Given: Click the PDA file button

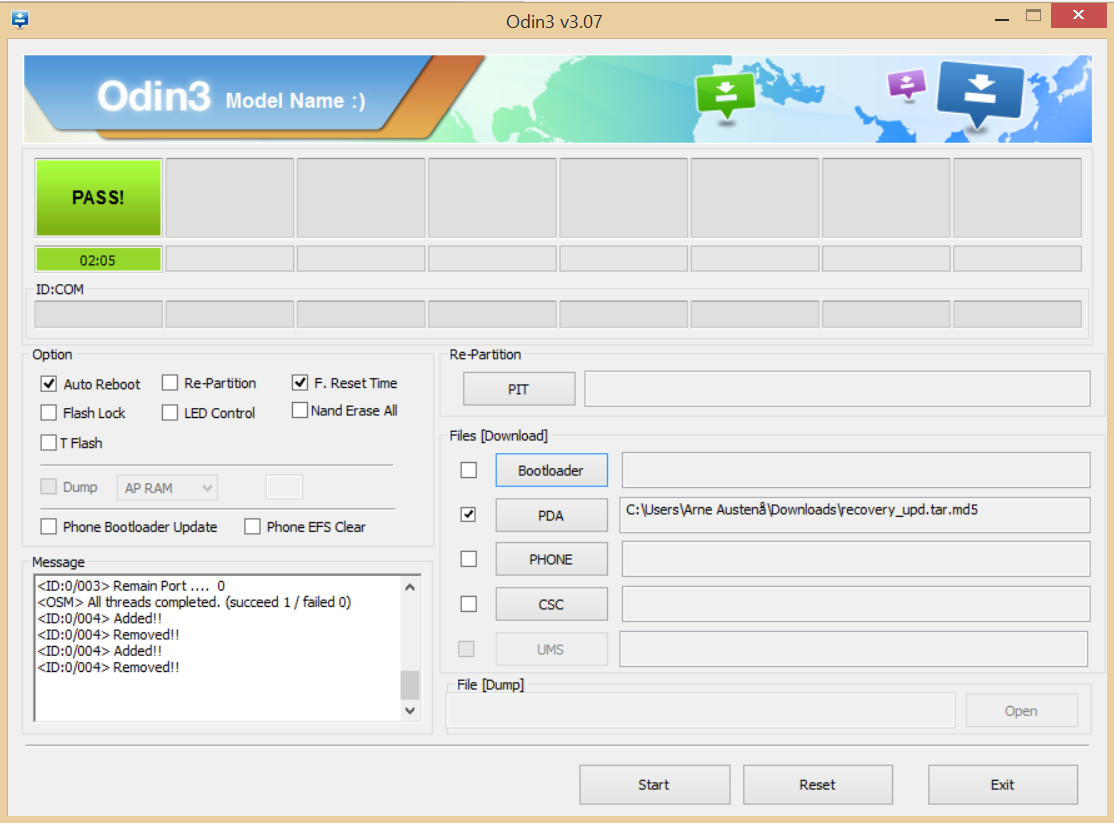Looking at the screenshot, I should [x=551, y=515].
